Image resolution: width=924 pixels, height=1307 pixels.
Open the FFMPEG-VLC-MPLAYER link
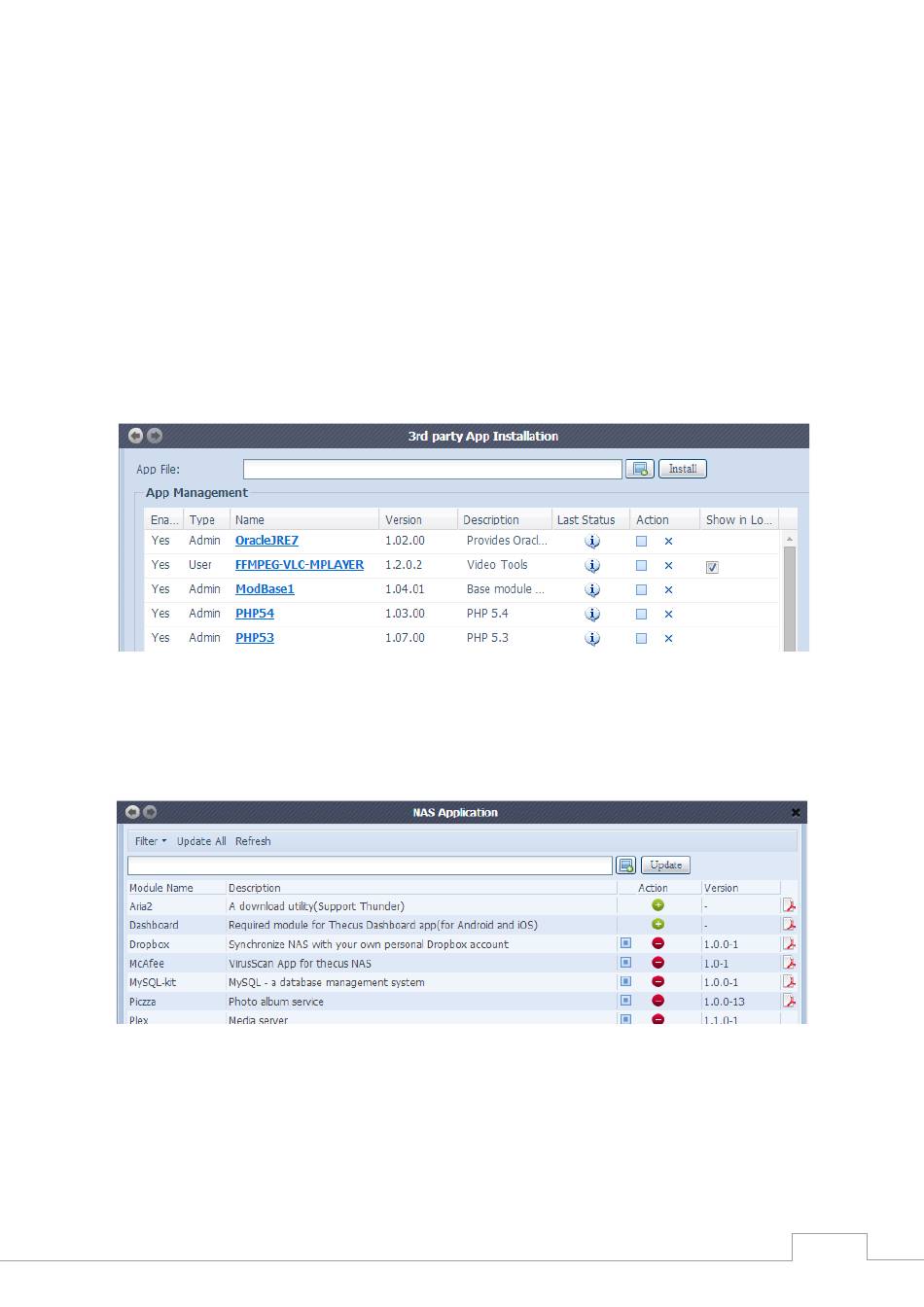point(300,565)
